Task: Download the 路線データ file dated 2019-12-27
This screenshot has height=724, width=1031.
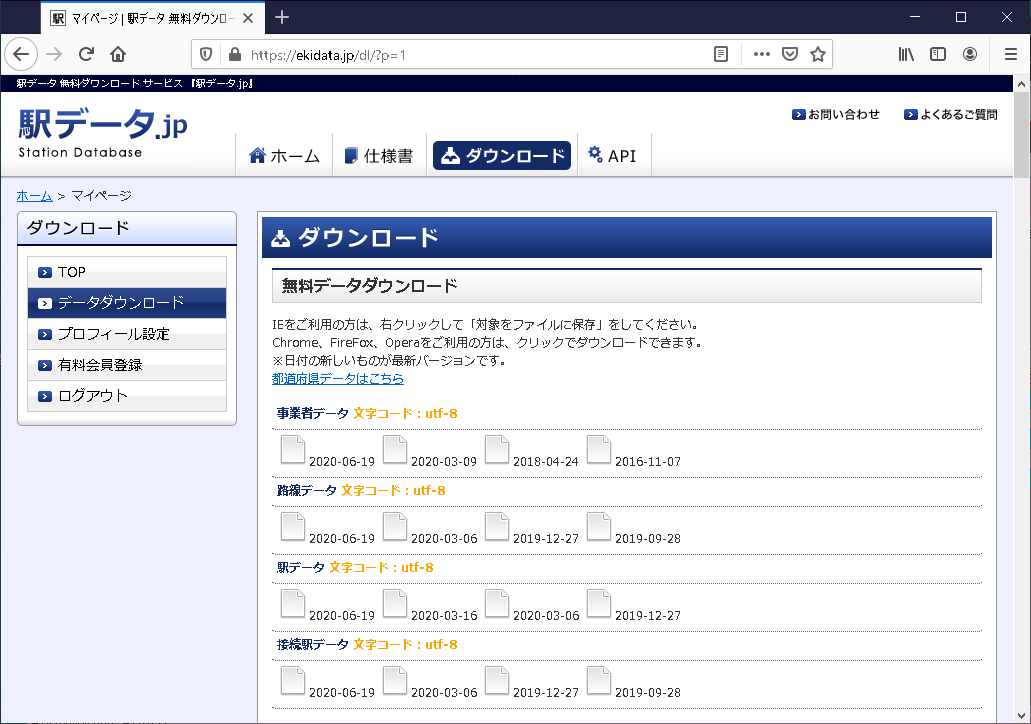Action: (497, 527)
